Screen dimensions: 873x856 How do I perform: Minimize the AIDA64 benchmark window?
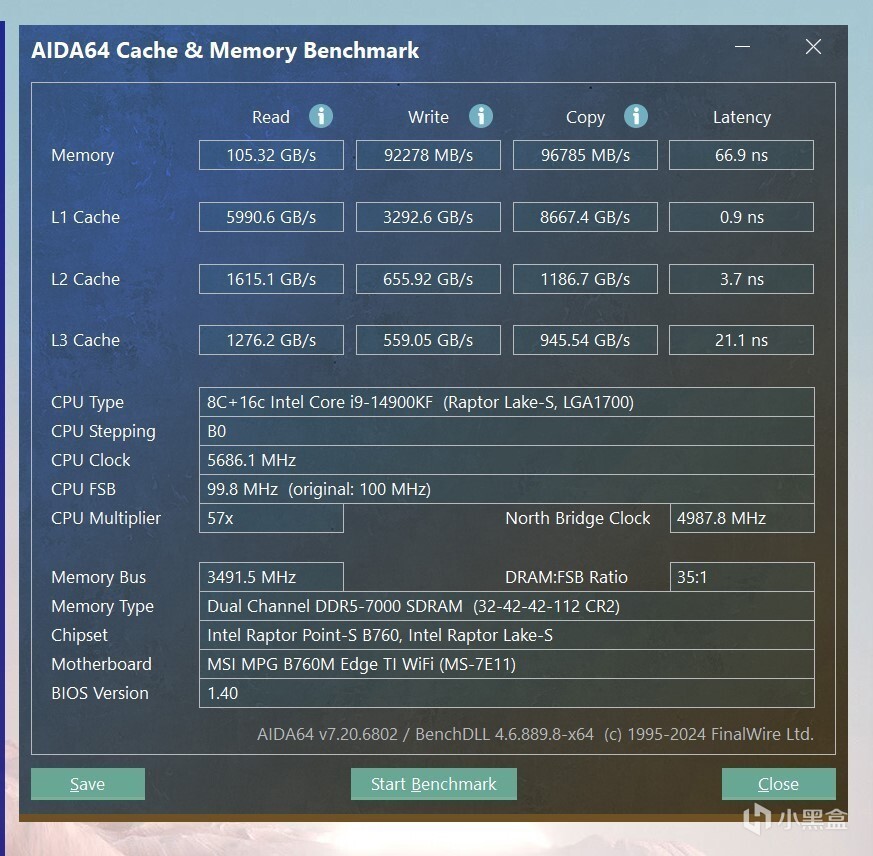pos(742,47)
